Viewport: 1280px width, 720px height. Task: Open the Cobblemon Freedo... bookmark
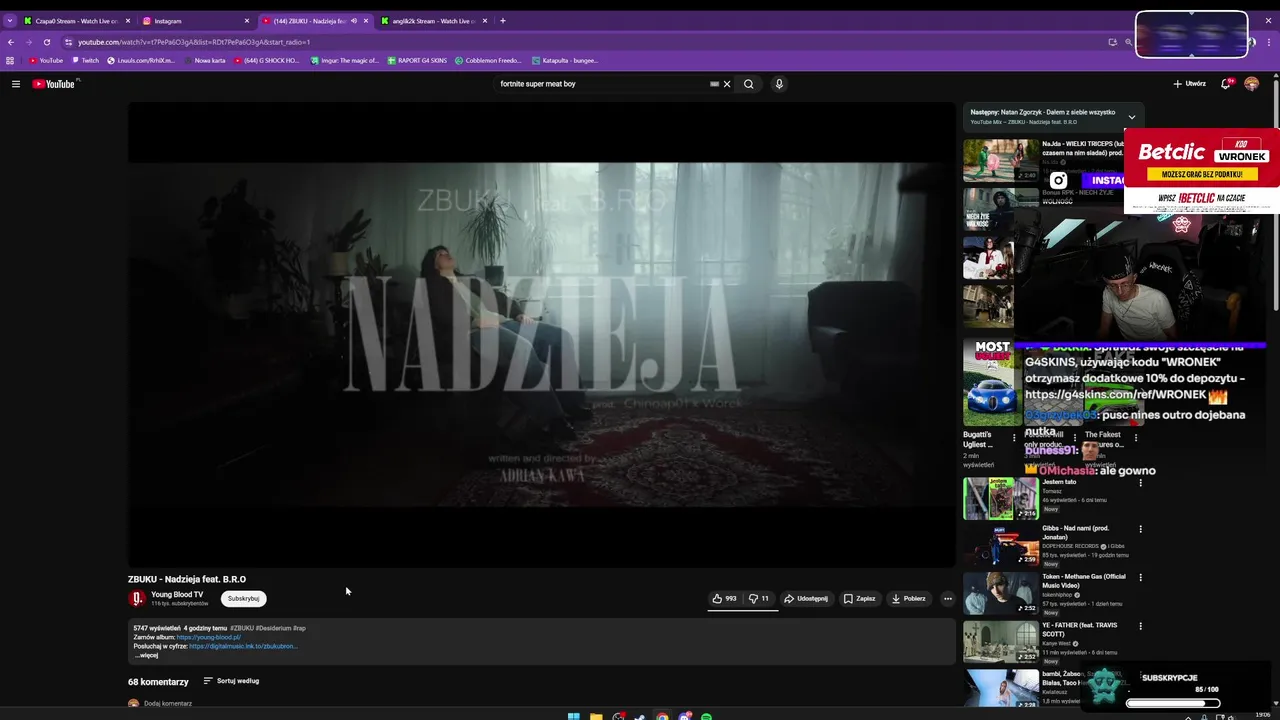[489, 60]
